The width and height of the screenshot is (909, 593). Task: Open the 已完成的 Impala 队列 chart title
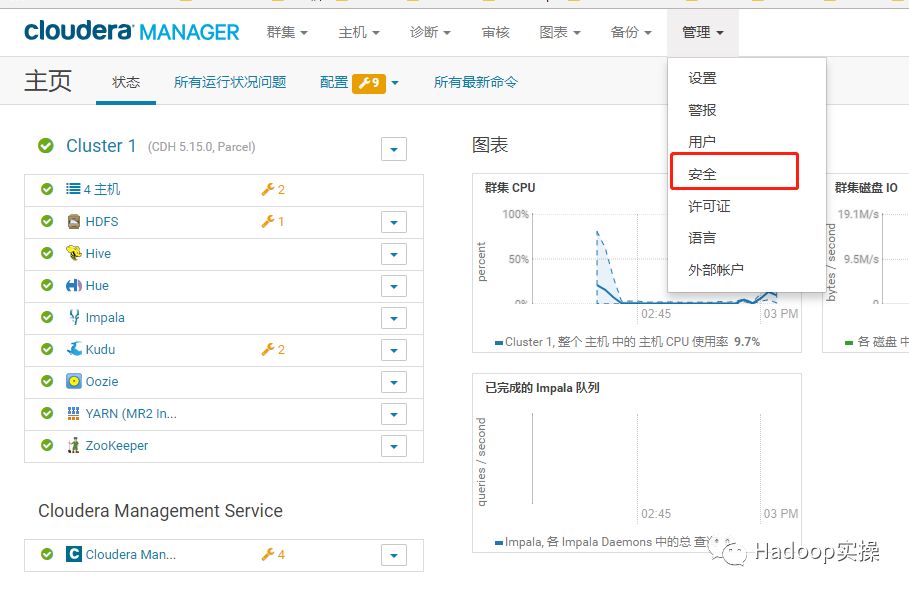[542, 387]
